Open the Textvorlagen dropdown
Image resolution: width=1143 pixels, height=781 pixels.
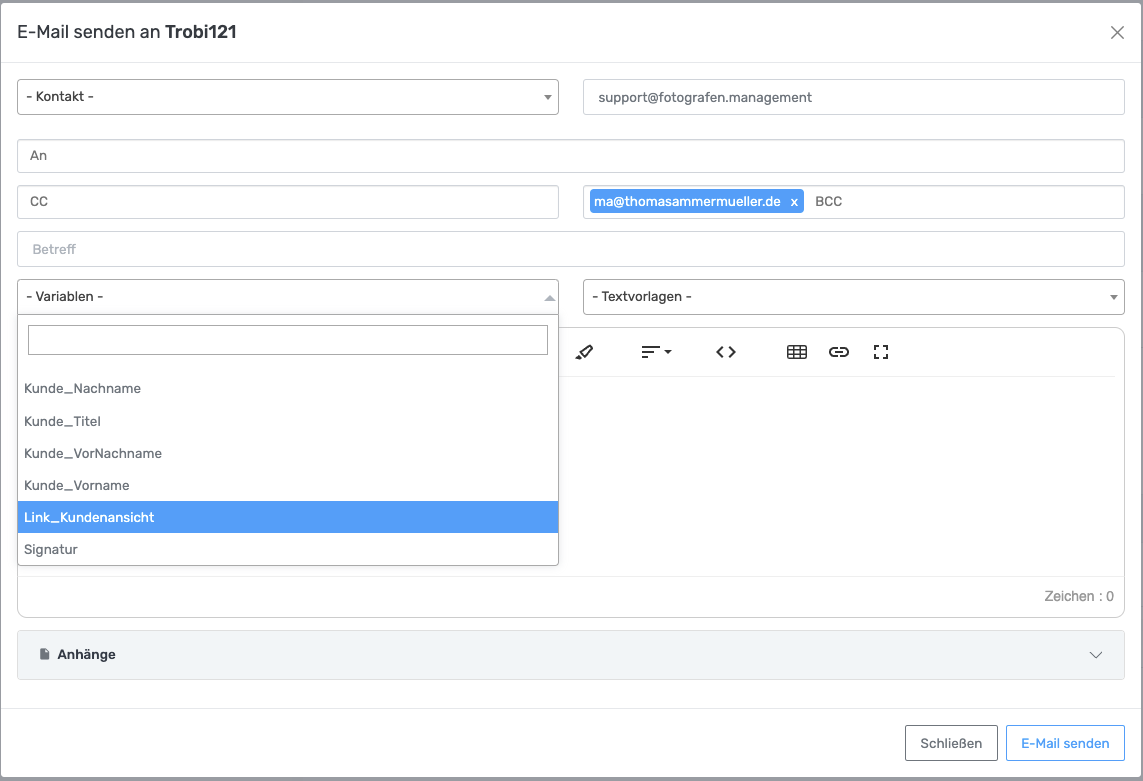(853, 297)
